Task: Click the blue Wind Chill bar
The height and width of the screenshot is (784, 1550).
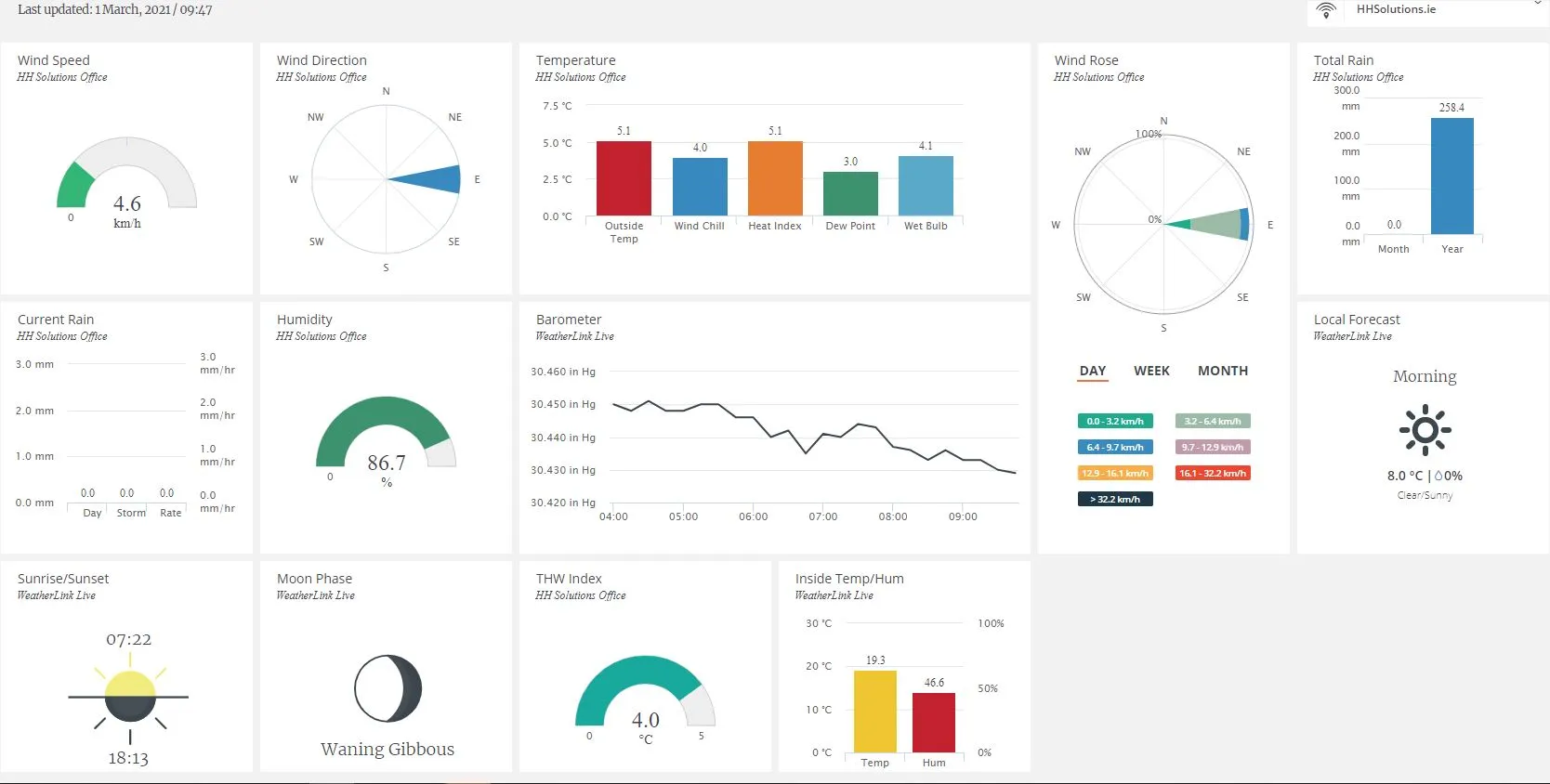Action: click(700, 187)
